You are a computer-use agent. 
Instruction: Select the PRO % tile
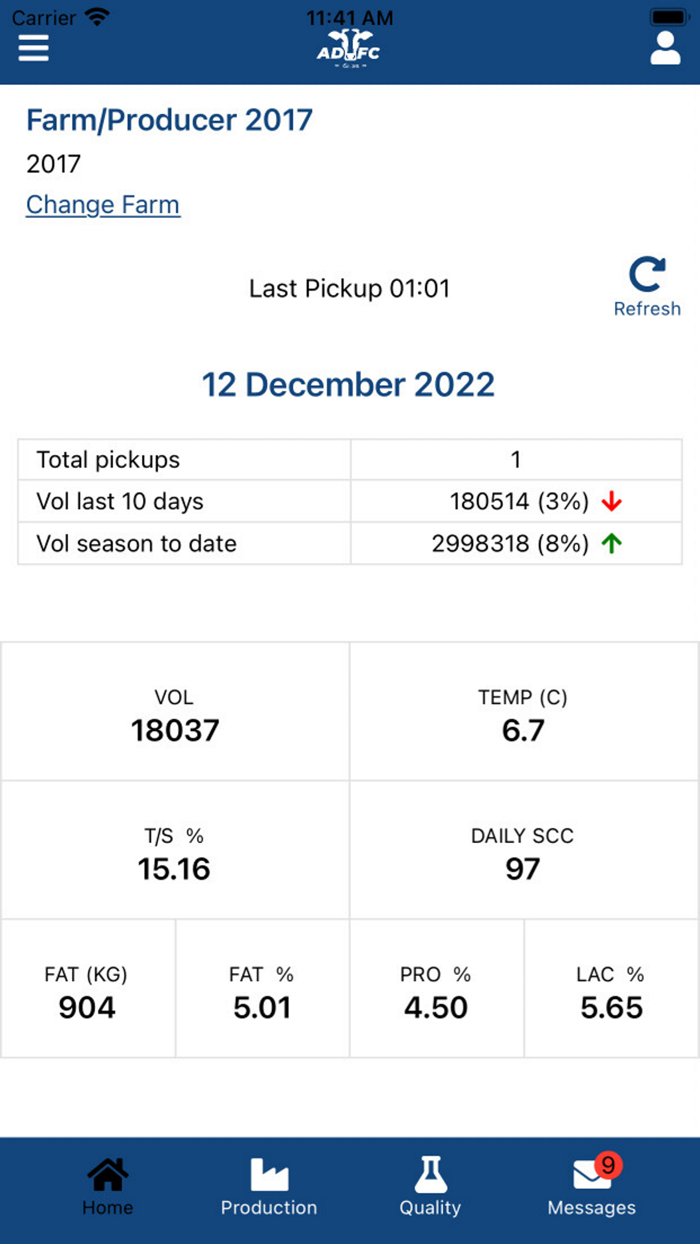[x=436, y=990]
